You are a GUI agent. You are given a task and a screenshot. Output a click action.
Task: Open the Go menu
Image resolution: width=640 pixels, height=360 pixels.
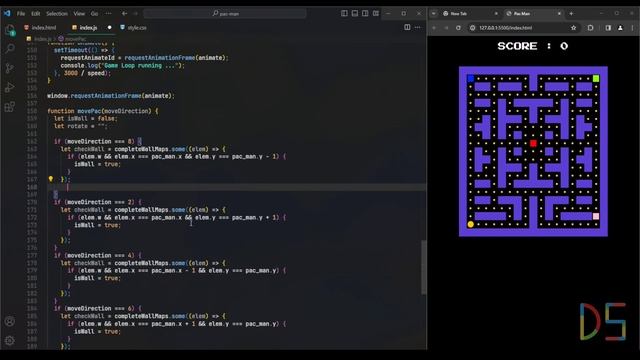(94, 13)
